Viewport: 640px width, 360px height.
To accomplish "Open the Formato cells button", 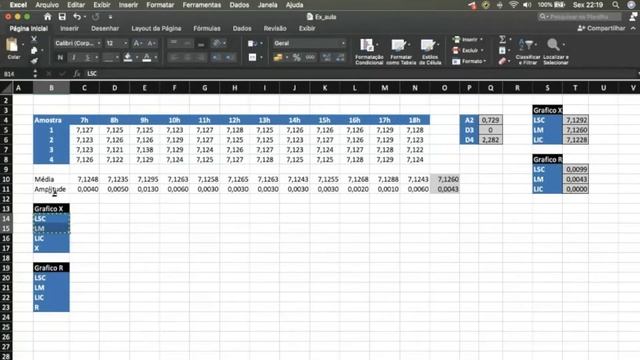I will tap(469, 61).
